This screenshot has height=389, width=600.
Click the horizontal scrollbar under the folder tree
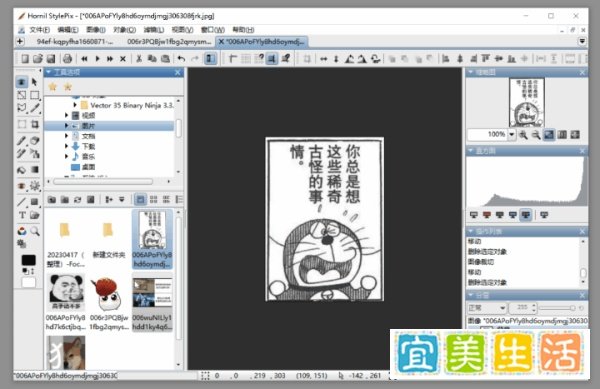pyautogui.click(x=103, y=181)
